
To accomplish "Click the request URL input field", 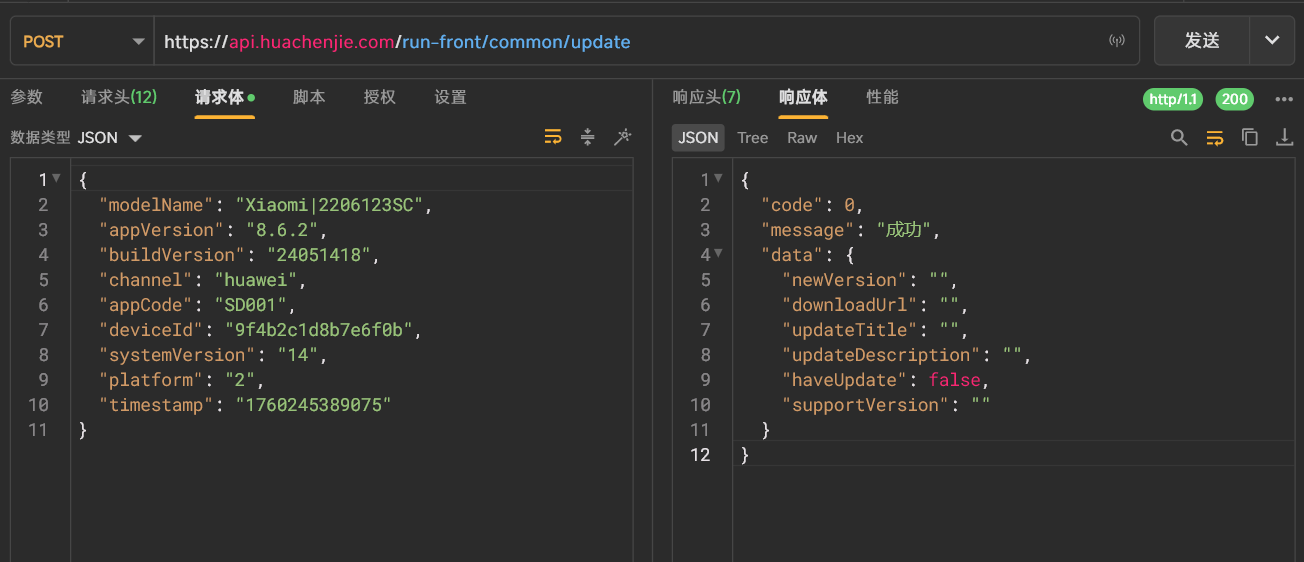I will [x=630, y=41].
